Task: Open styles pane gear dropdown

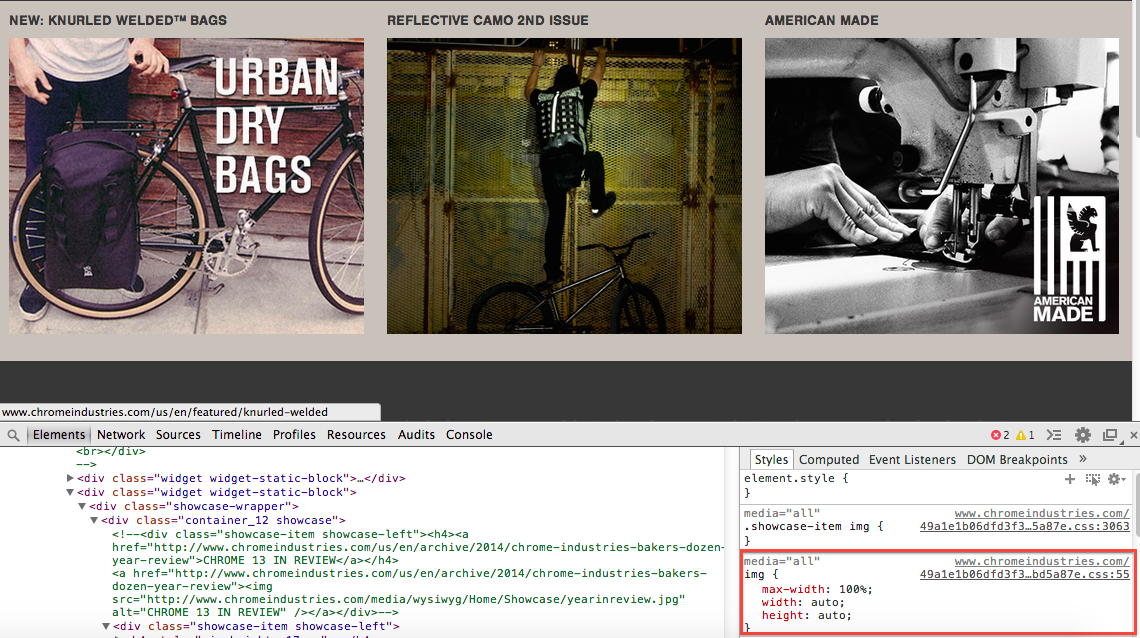Action: pyautogui.click(x=1117, y=479)
